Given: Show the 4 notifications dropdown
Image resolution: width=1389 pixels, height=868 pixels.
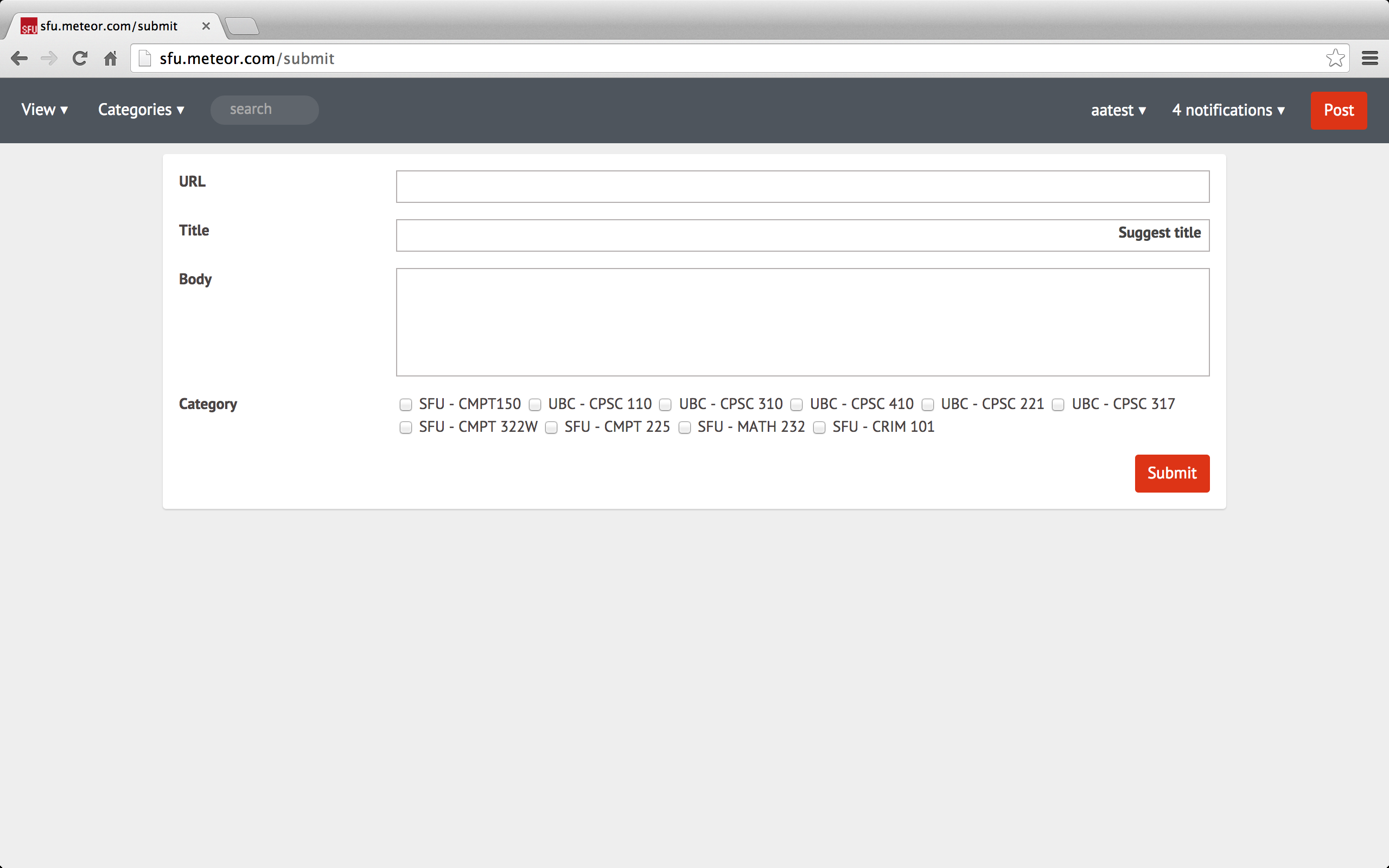Looking at the screenshot, I should click(x=1228, y=110).
